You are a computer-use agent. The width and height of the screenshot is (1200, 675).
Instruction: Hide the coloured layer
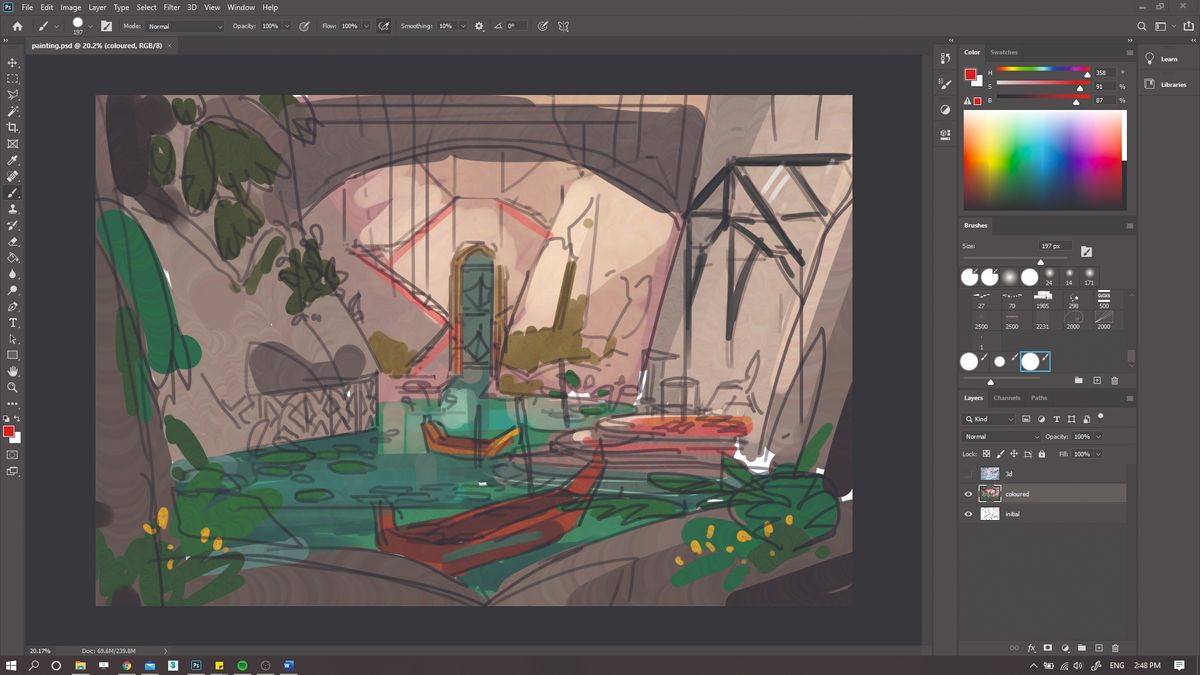click(968, 493)
